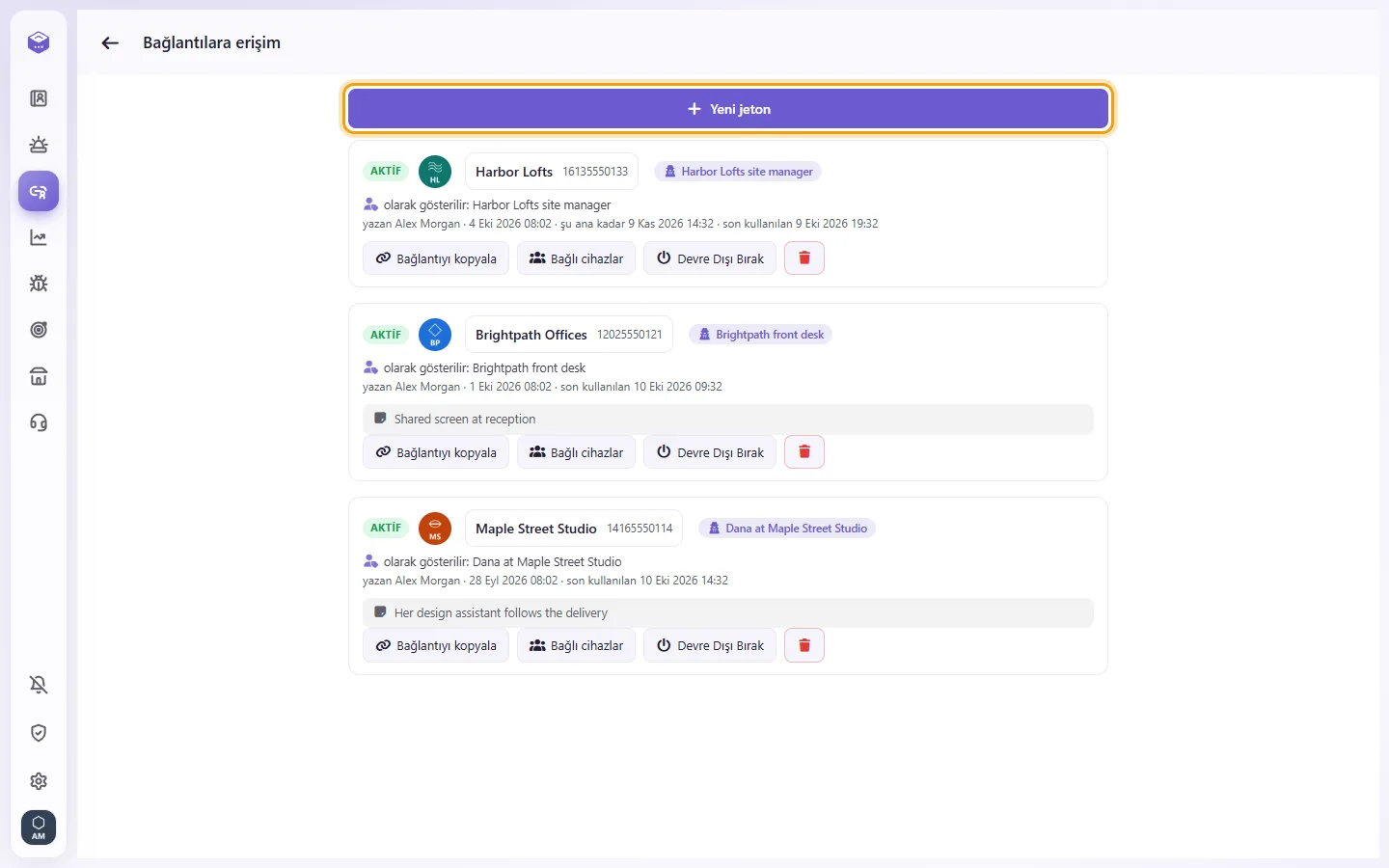The height and width of the screenshot is (868, 1389).
Task: Select the Harbor Lofts 16135550133 chip
Action: [x=552, y=172]
